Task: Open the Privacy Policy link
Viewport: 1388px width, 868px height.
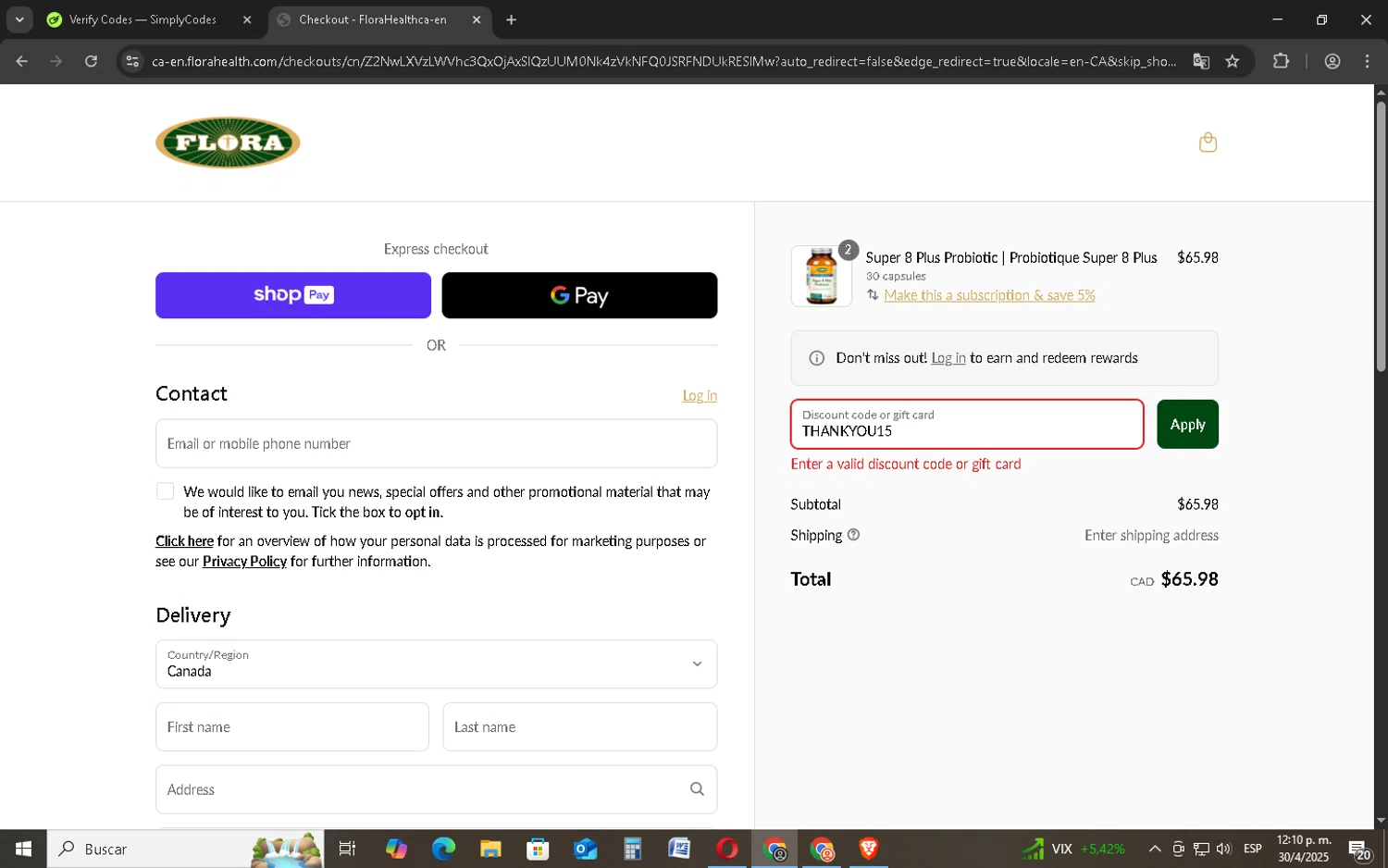Action: [244, 562]
